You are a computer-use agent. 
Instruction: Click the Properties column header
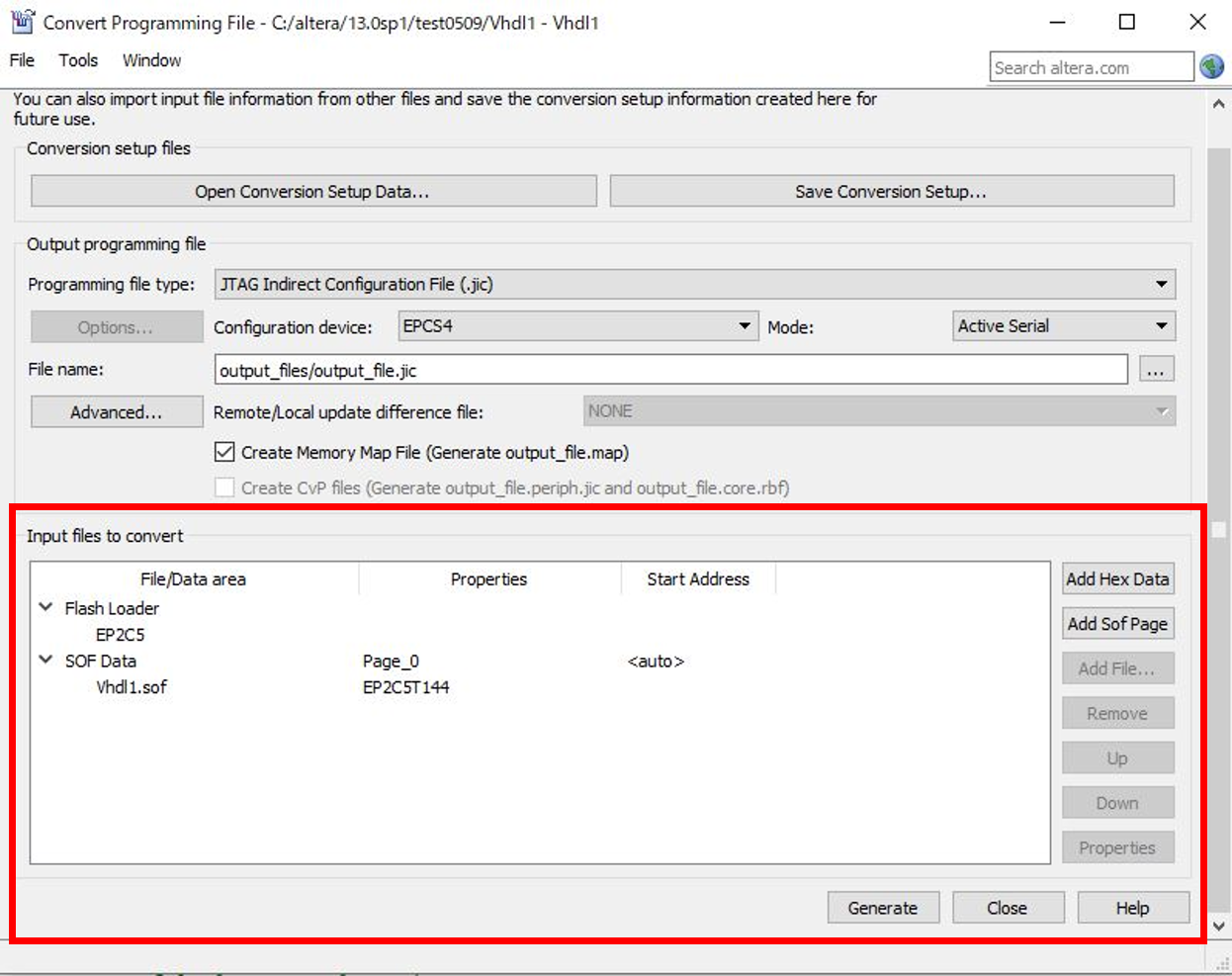coord(489,579)
